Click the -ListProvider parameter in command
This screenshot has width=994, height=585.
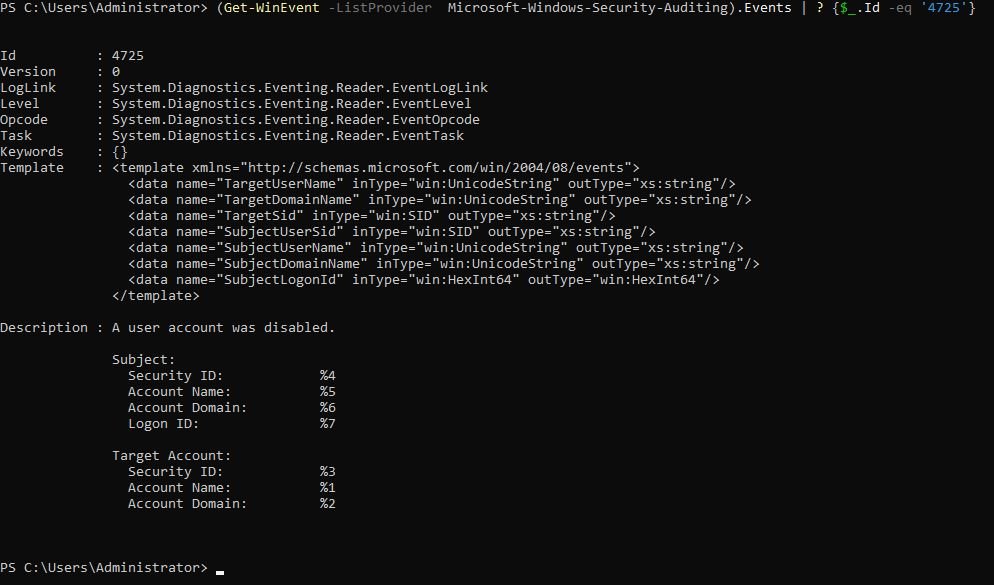click(x=380, y=8)
